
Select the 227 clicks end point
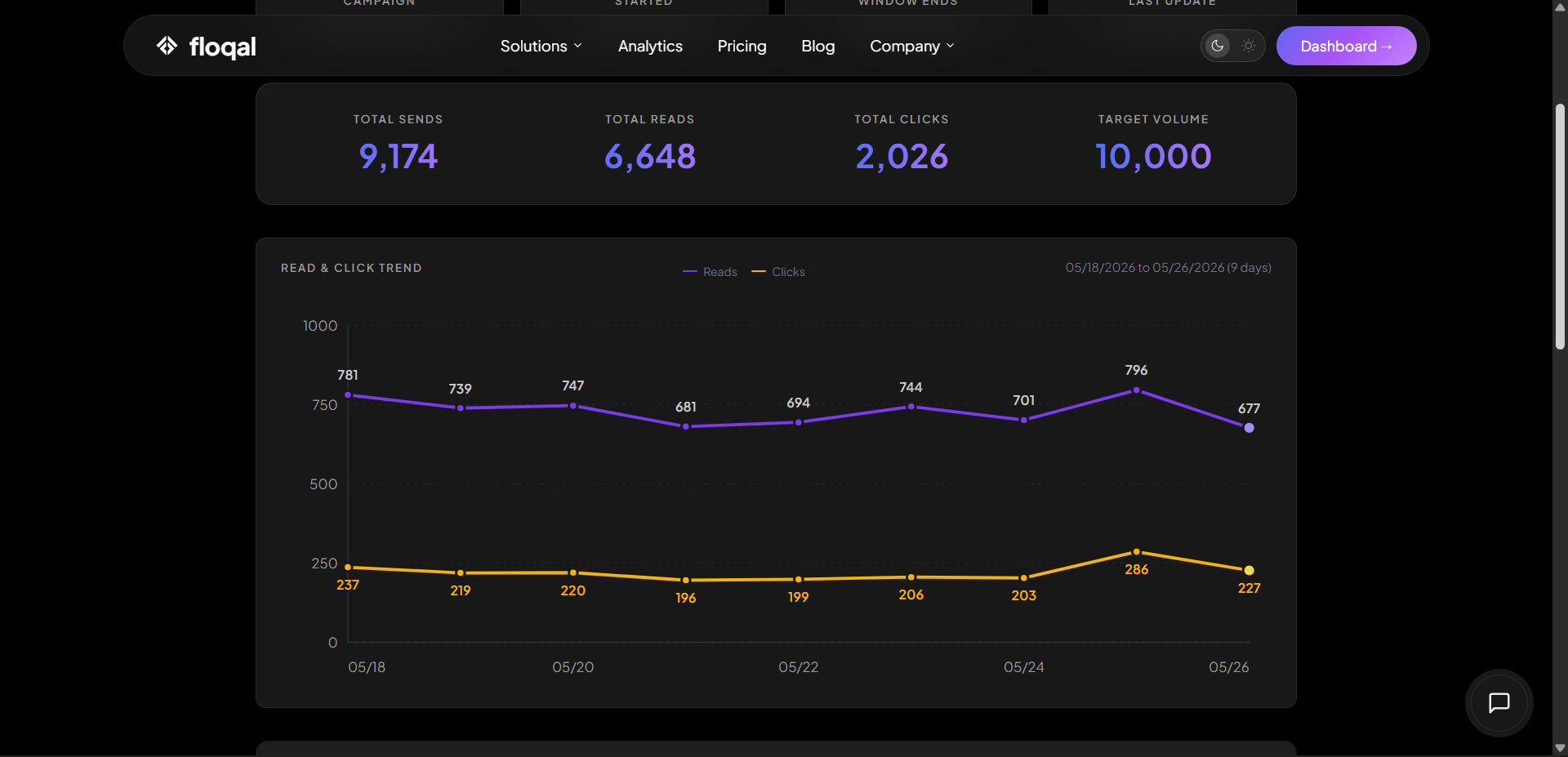(x=1249, y=570)
